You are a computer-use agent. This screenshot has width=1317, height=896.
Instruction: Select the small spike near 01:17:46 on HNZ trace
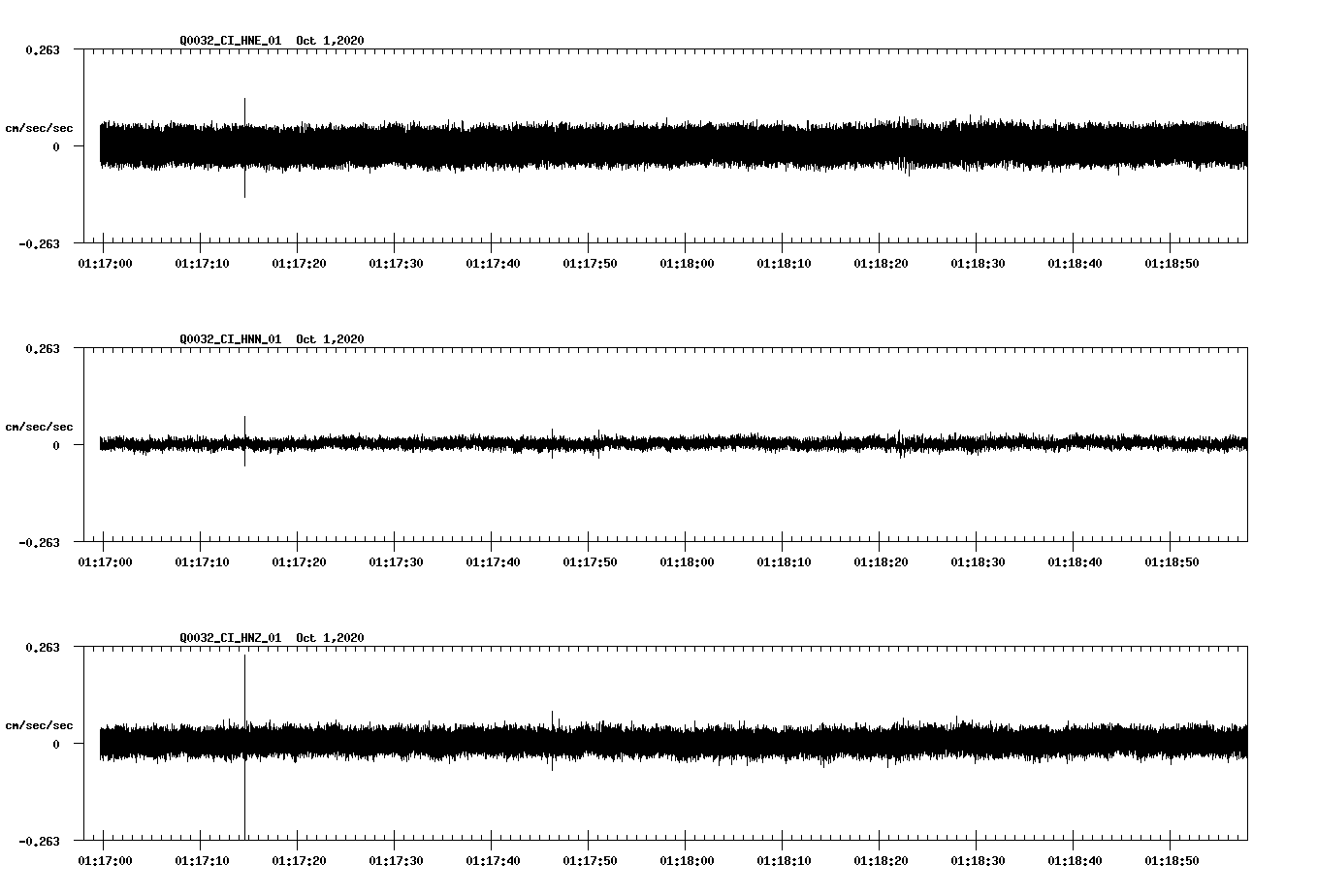pyautogui.click(x=553, y=718)
